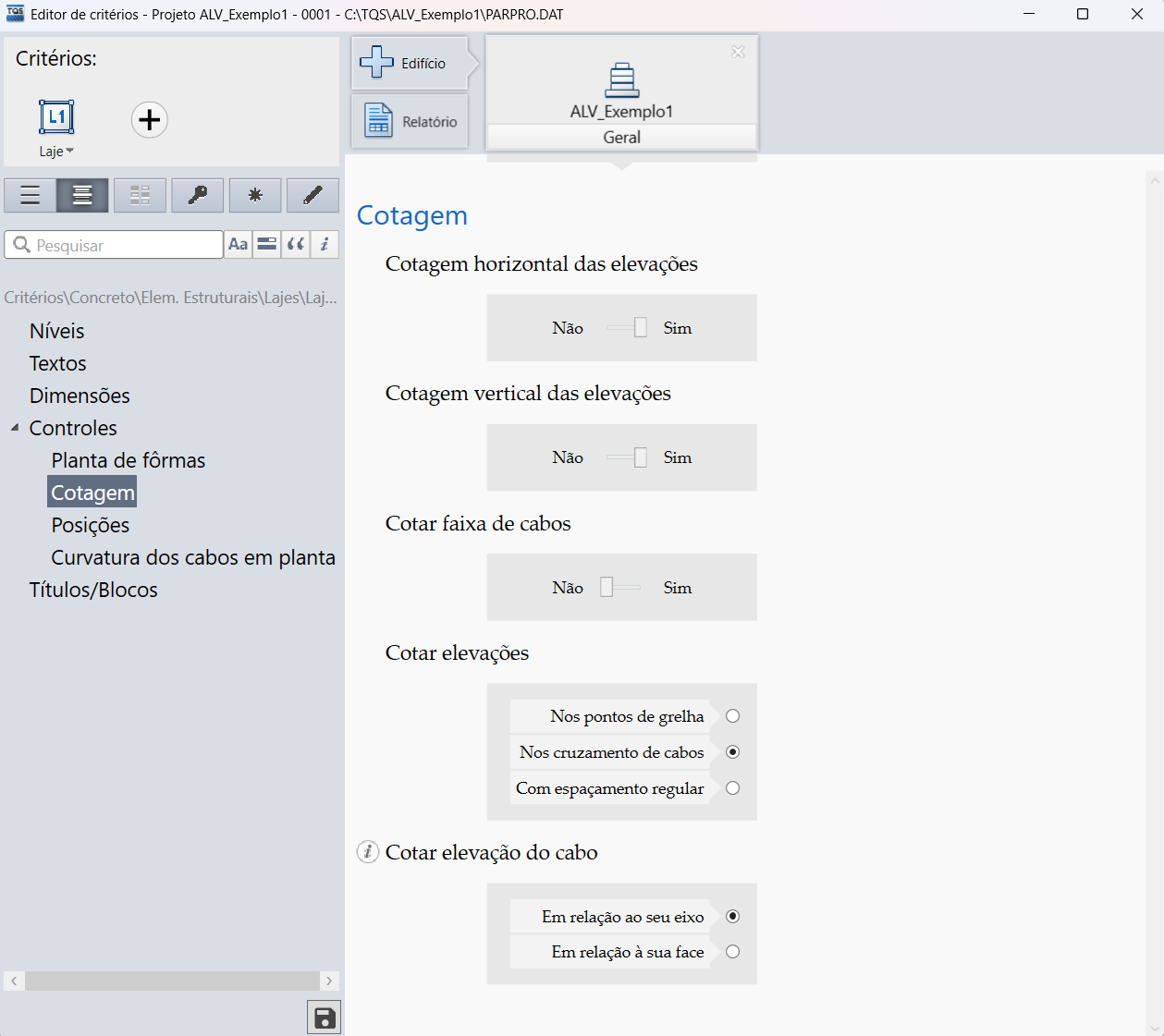1164x1036 pixels.
Task: Switch to simple list view icon
Action: [x=31, y=195]
